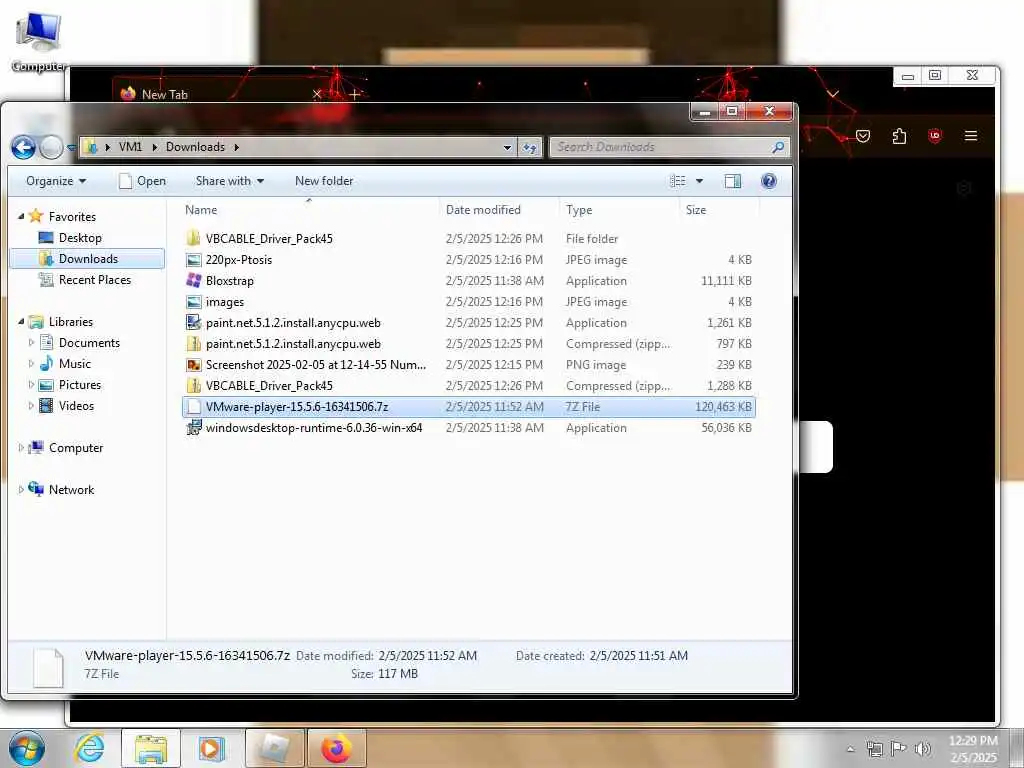This screenshot has width=1024, height=768.
Task: Expand the Pictures library
Action: (31, 385)
